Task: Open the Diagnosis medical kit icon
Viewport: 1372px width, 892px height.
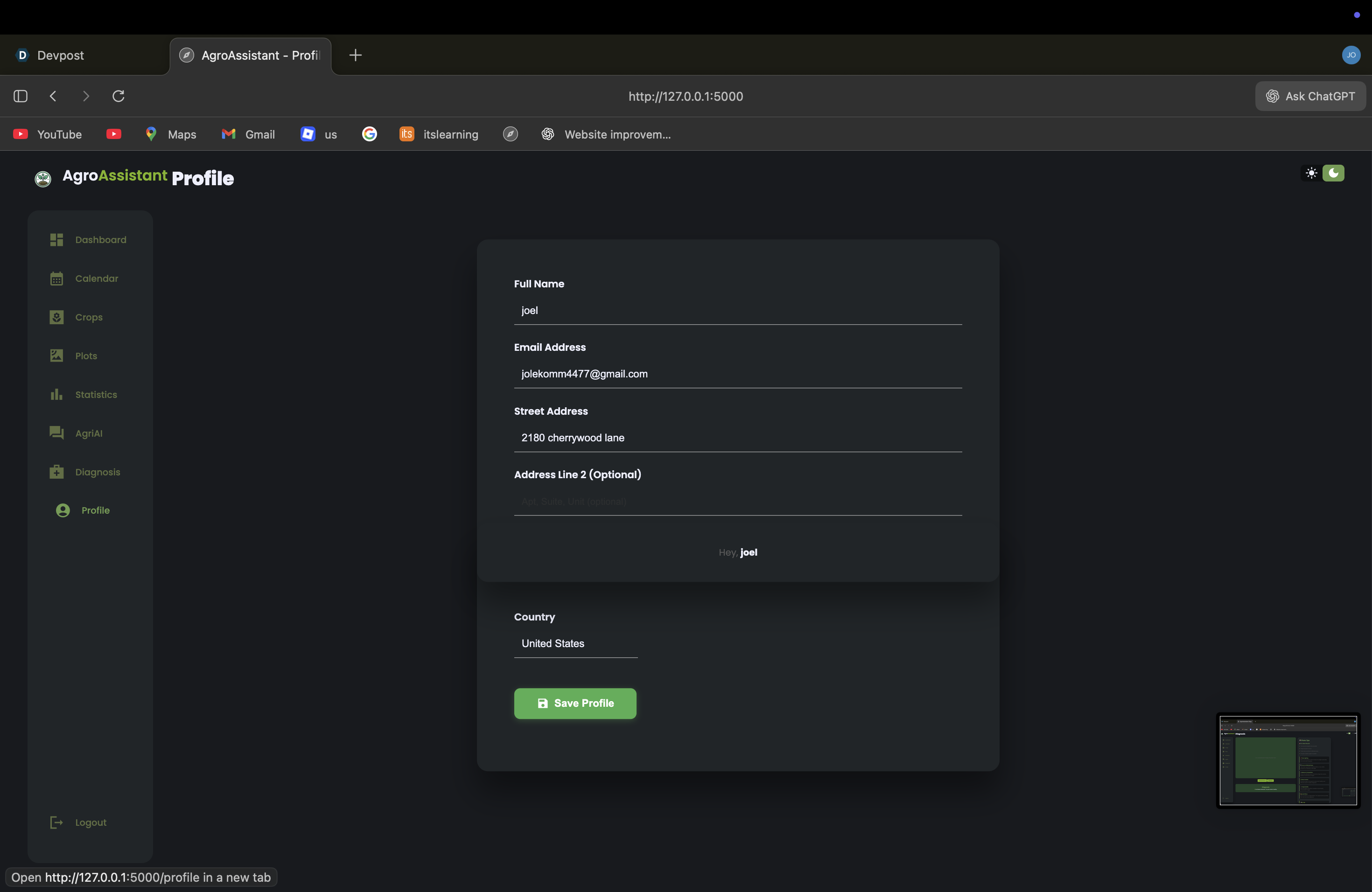Action: tap(56, 472)
